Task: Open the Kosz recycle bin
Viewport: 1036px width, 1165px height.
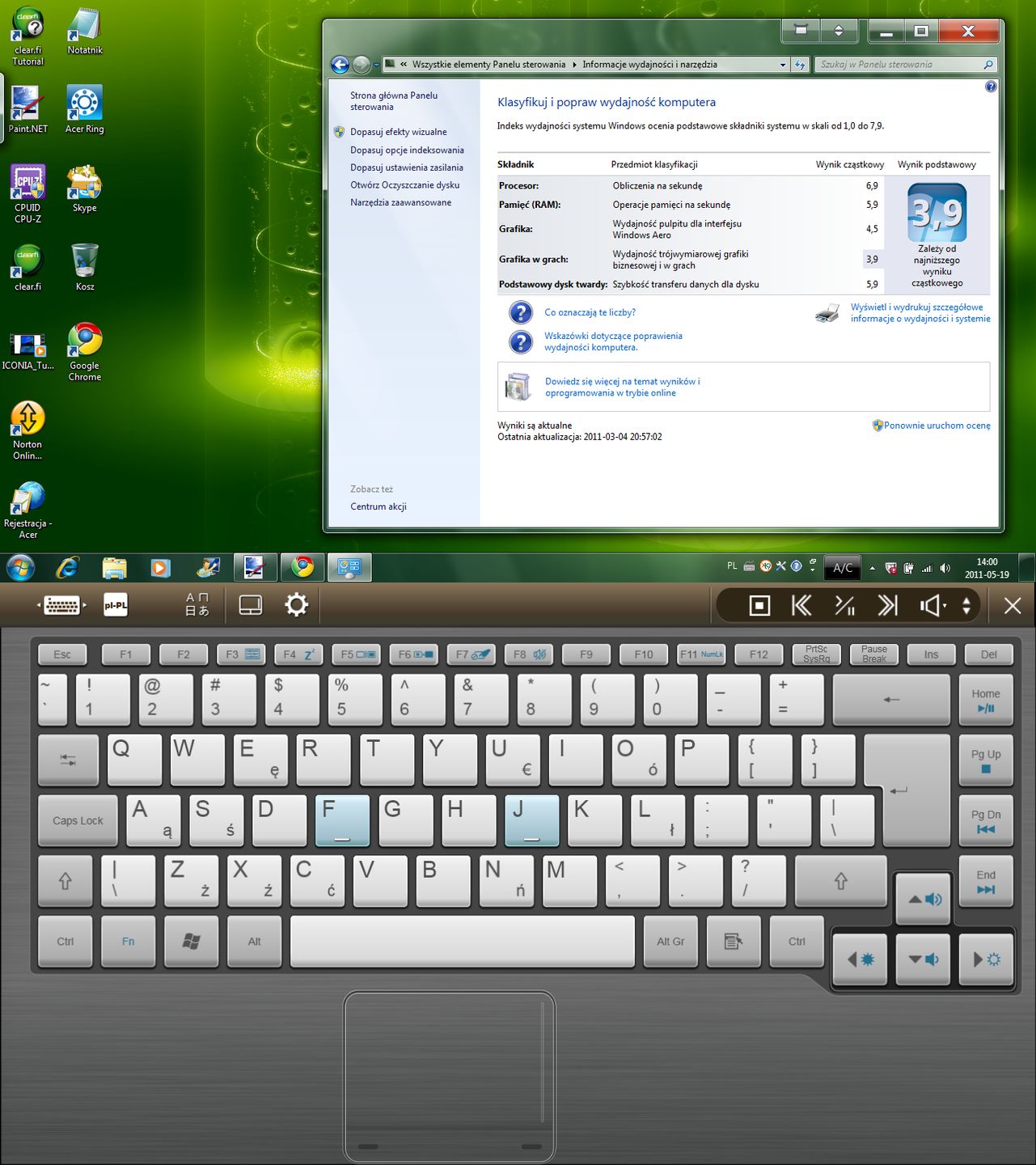Action: click(x=85, y=268)
